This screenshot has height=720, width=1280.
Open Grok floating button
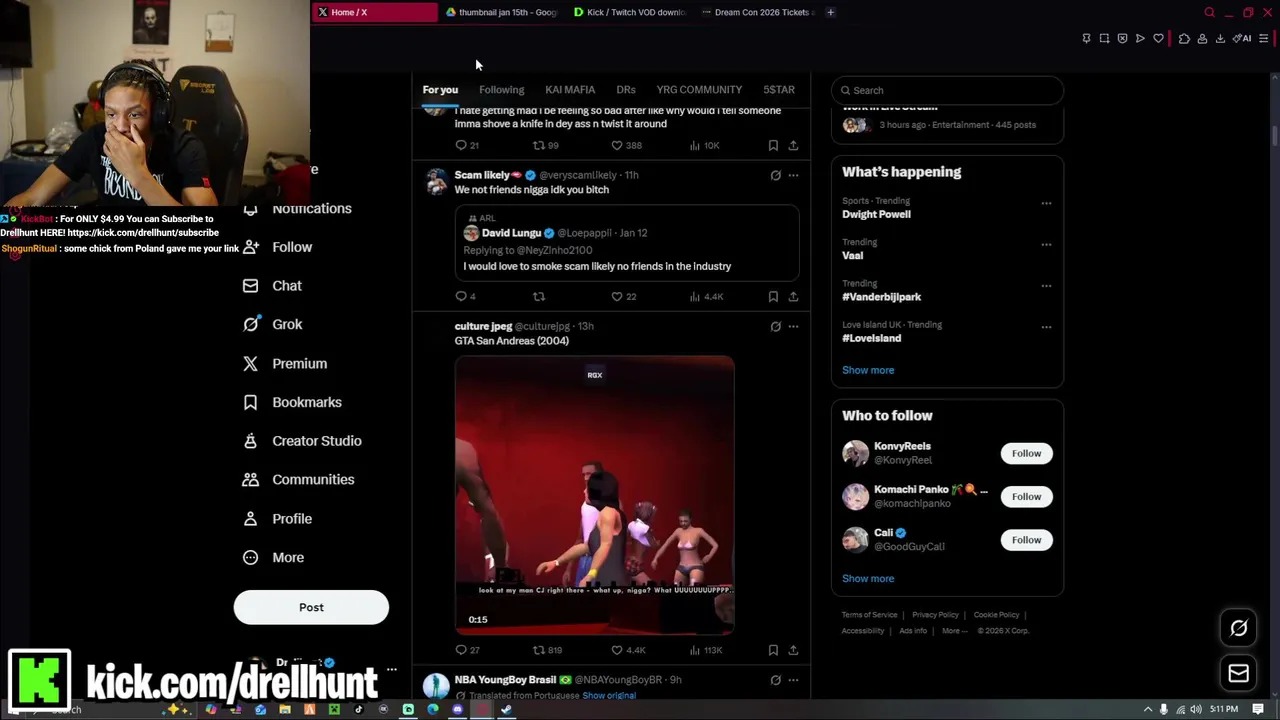point(1238,628)
